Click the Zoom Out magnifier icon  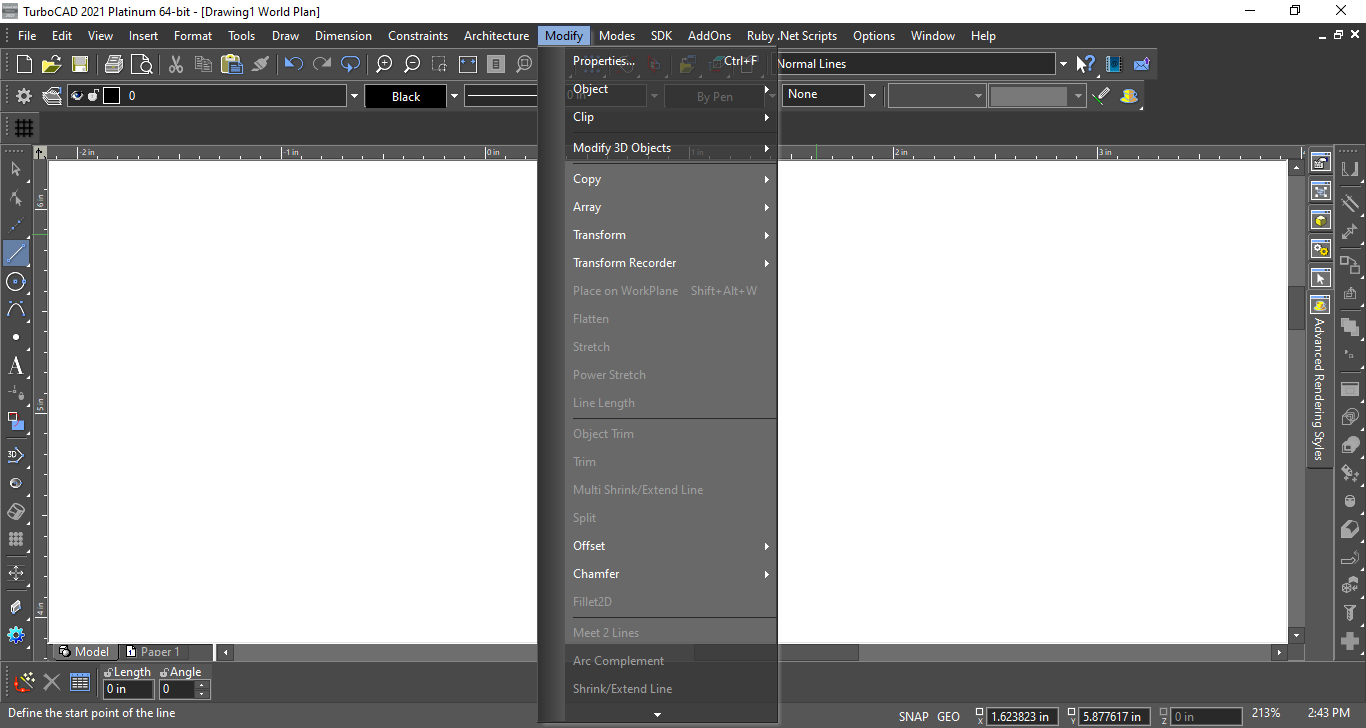412,64
